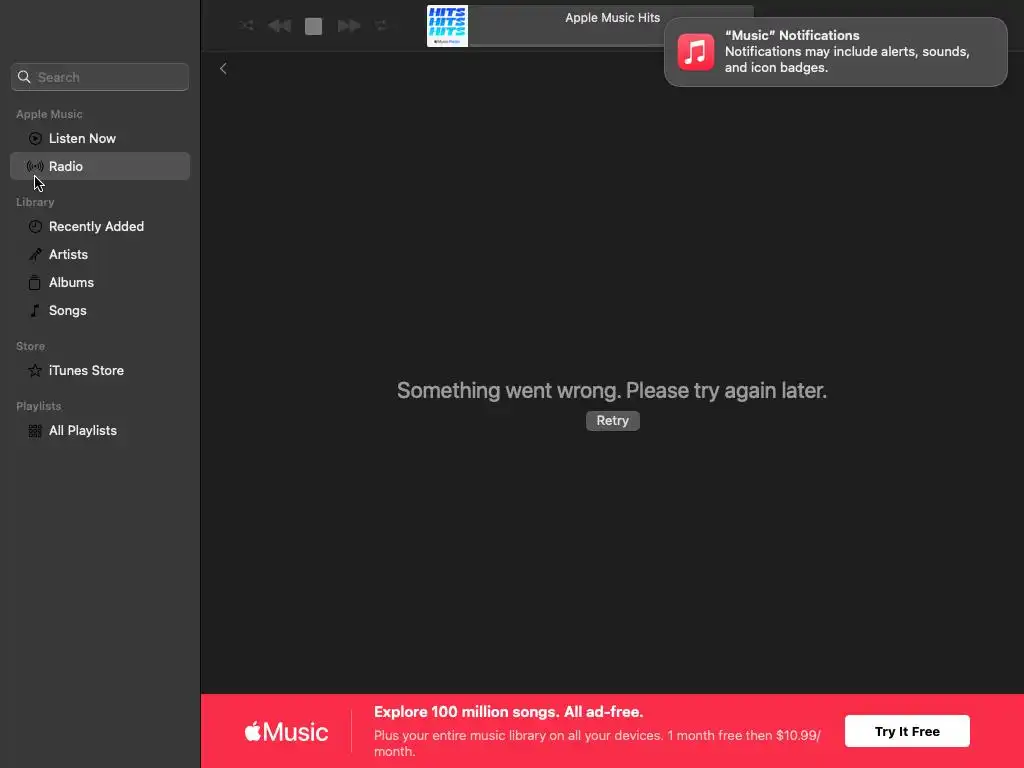
Task: Click the Music app icon in the notification
Action: tap(696, 52)
